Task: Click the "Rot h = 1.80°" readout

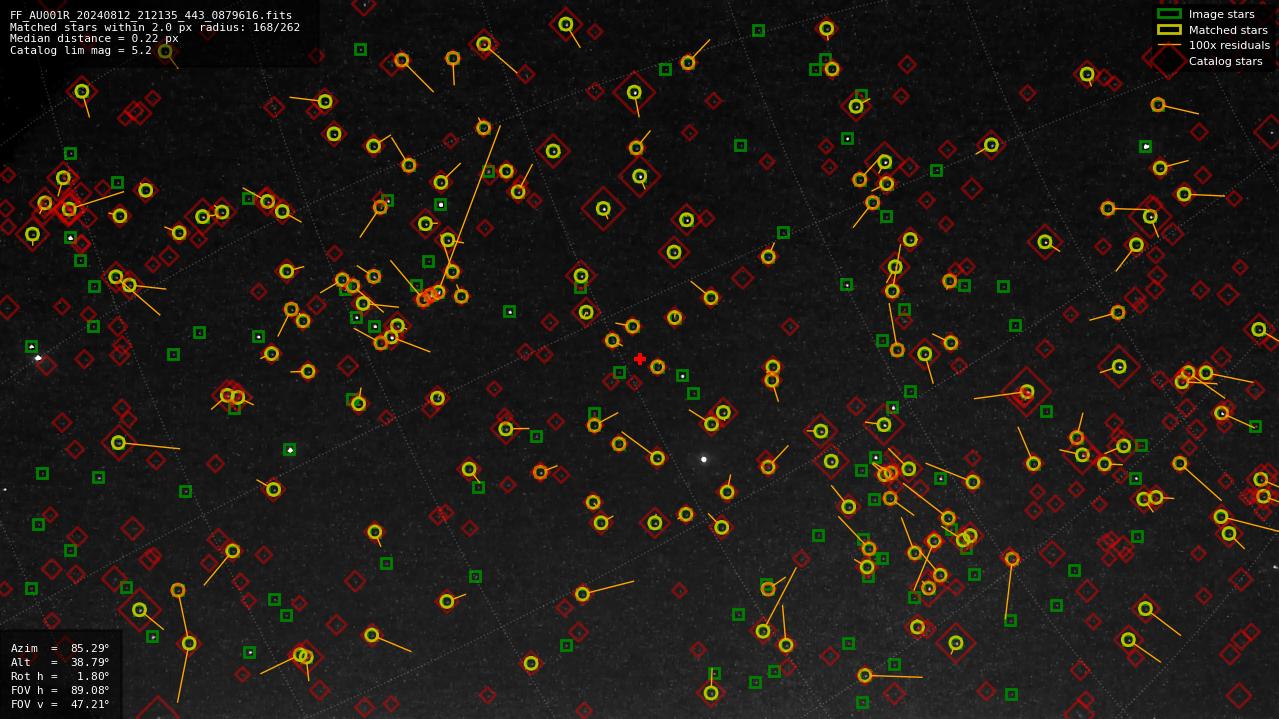Action: [60, 676]
